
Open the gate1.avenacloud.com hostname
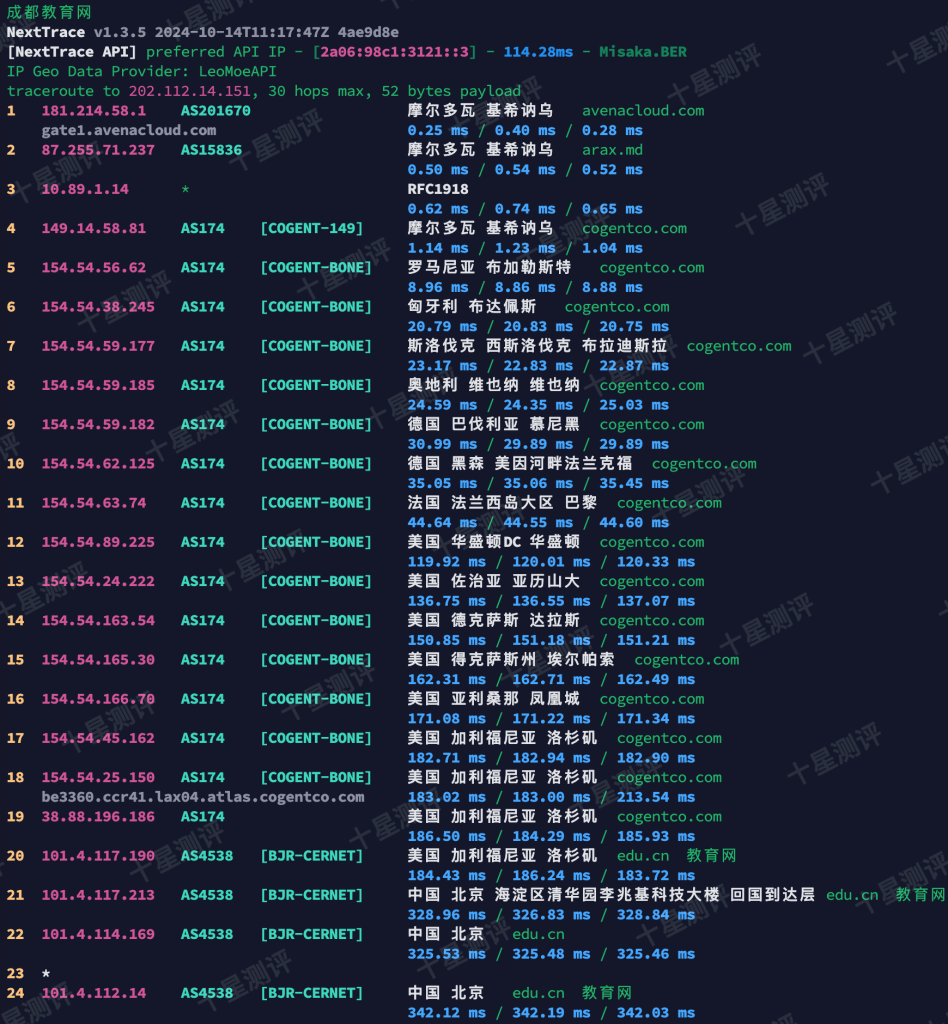tap(128, 130)
